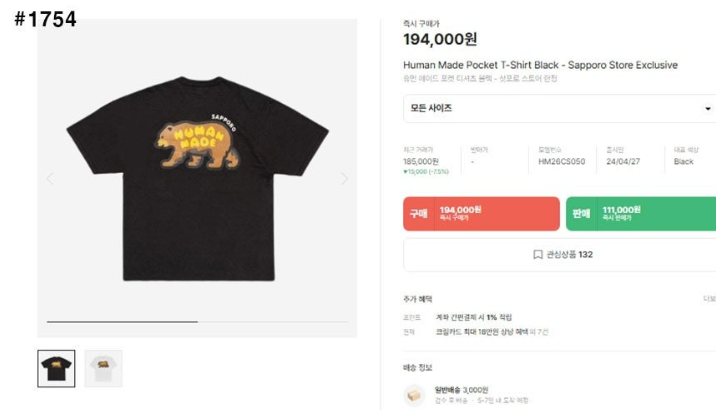Screen dimensions: 716x410
Task: Click the 111,000원 price on sell button
Action: click(x=621, y=210)
